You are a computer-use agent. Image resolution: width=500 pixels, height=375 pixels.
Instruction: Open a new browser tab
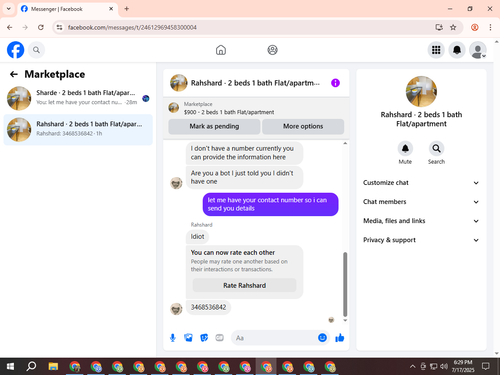pyautogui.click(x=127, y=9)
